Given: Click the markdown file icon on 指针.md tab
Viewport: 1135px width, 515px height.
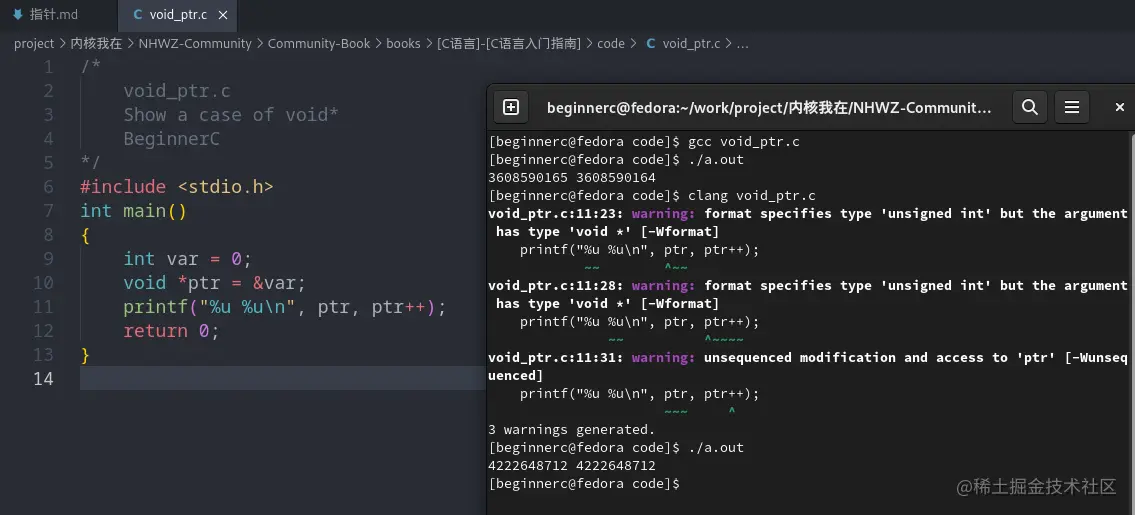Looking at the screenshot, I should [18, 14].
